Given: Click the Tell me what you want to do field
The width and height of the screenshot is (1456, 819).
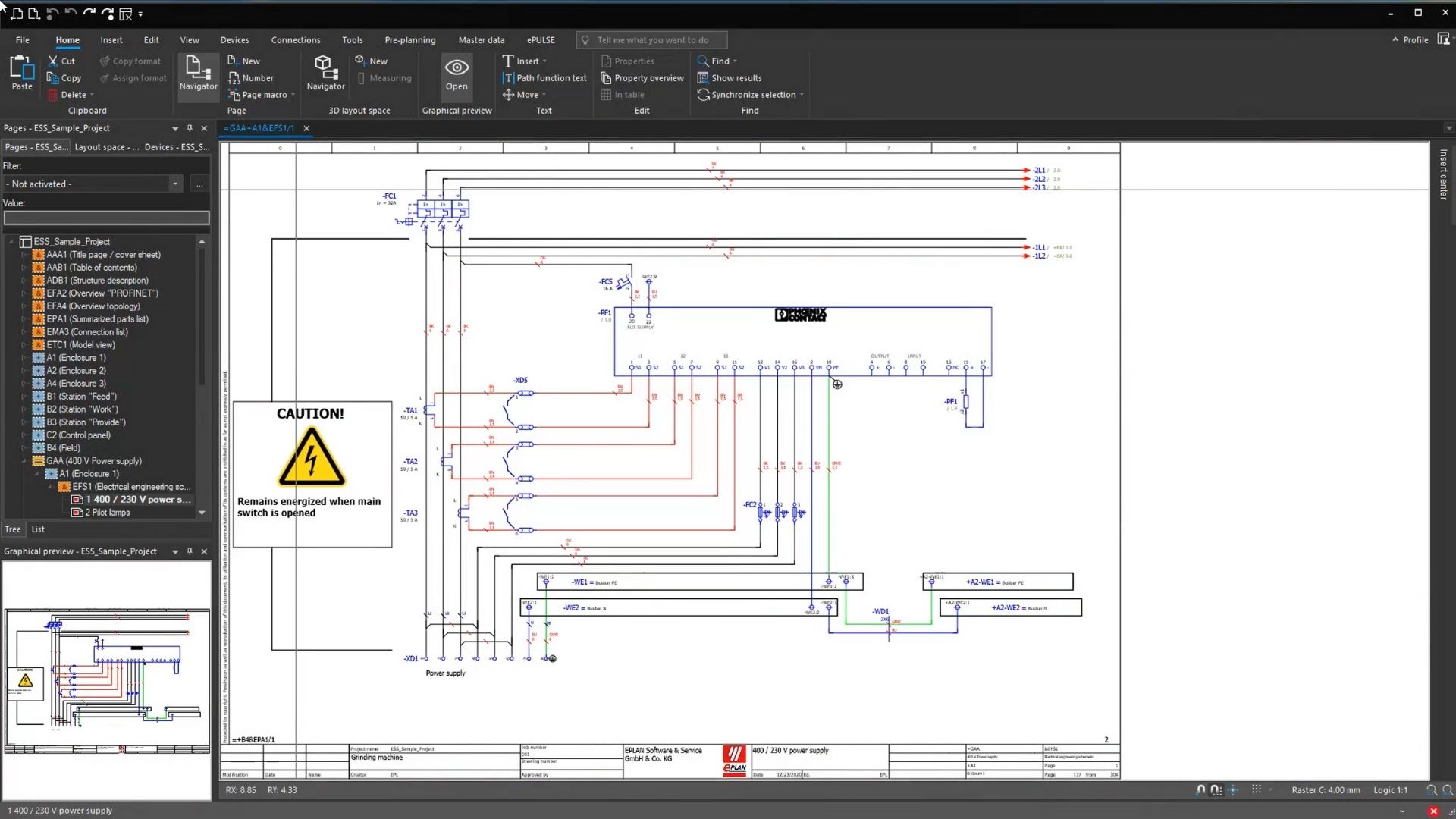Looking at the screenshot, I should [651, 39].
